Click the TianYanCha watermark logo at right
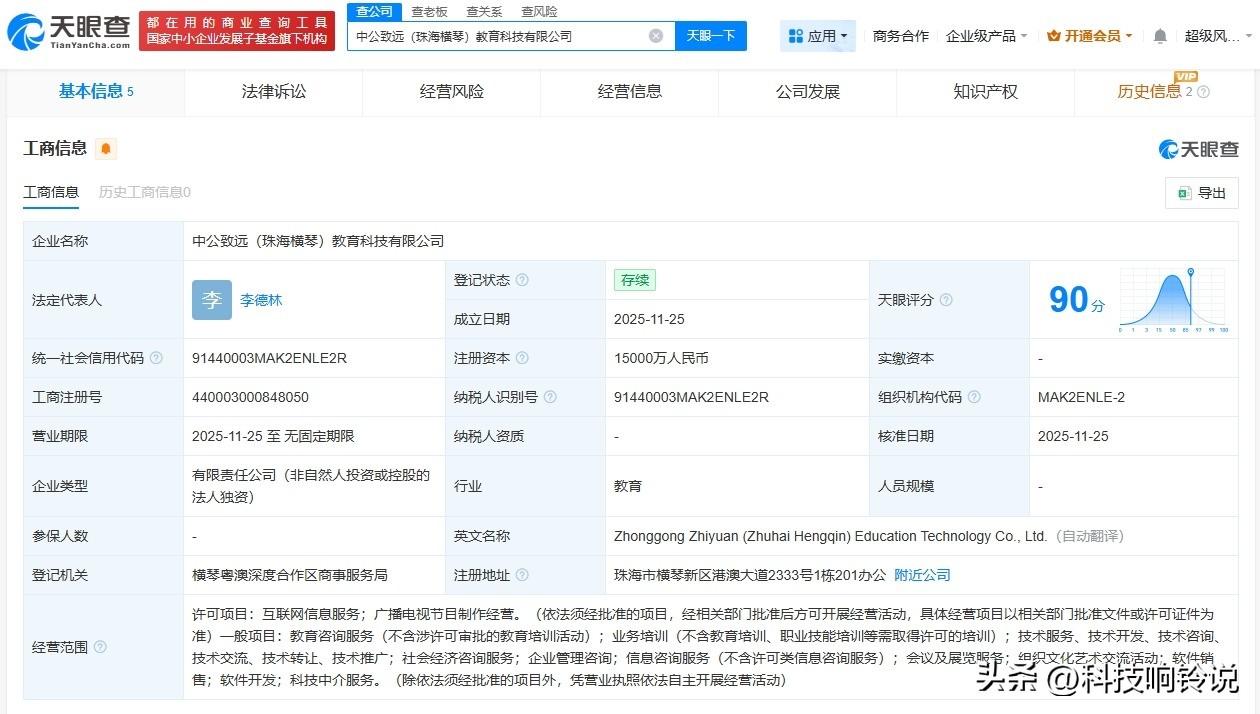Screen dimensions: 1260x714 pos(1198,149)
